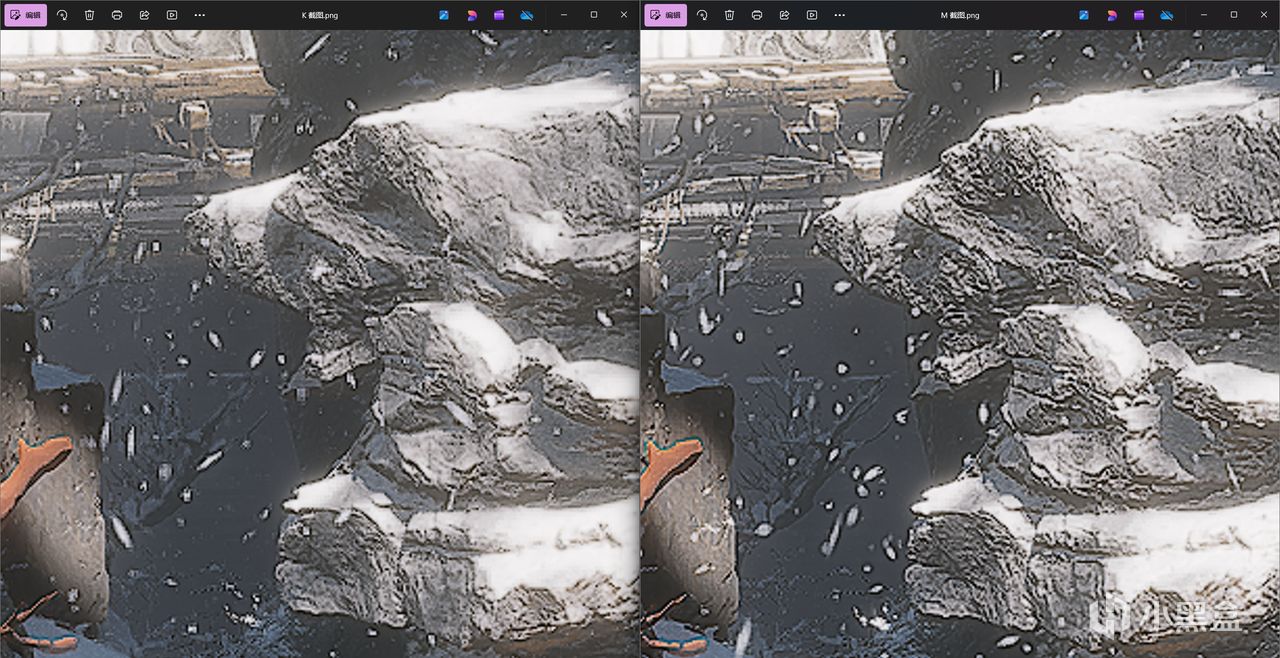Print the M 截图.png image

(757, 15)
